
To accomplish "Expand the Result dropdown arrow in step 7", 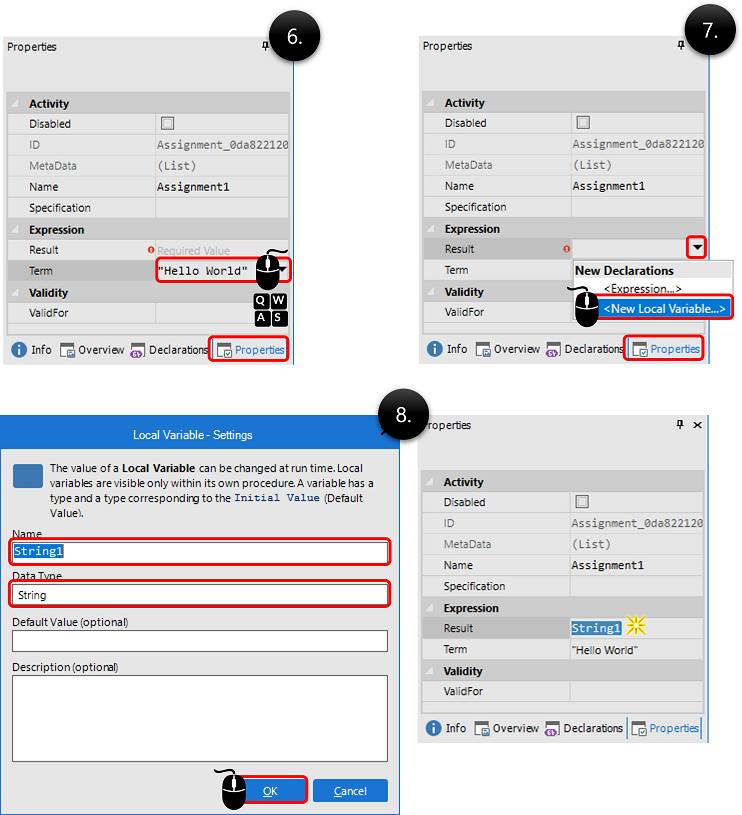I will pos(695,249).
